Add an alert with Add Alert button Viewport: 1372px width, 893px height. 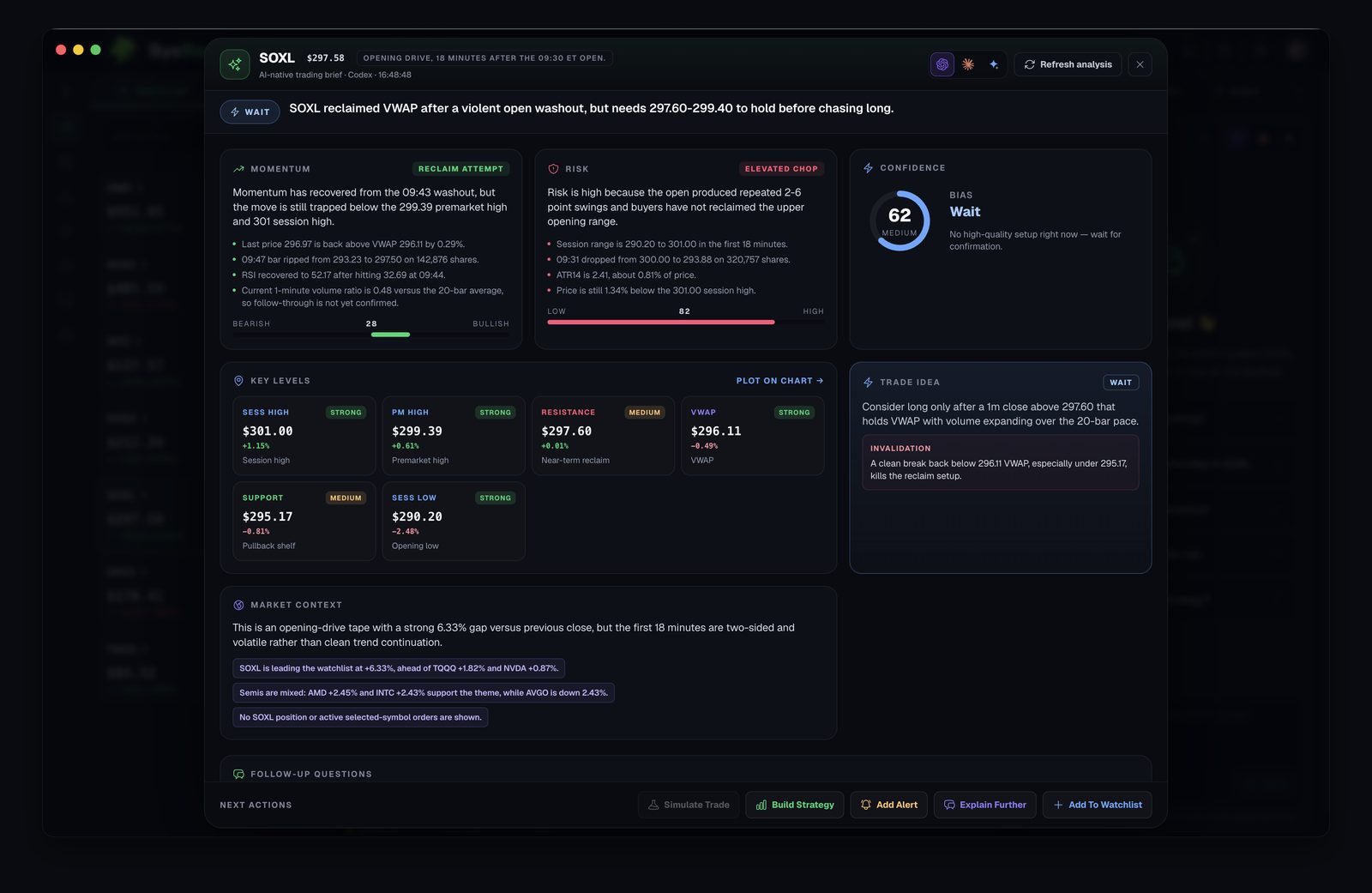(x=888, y=805)
